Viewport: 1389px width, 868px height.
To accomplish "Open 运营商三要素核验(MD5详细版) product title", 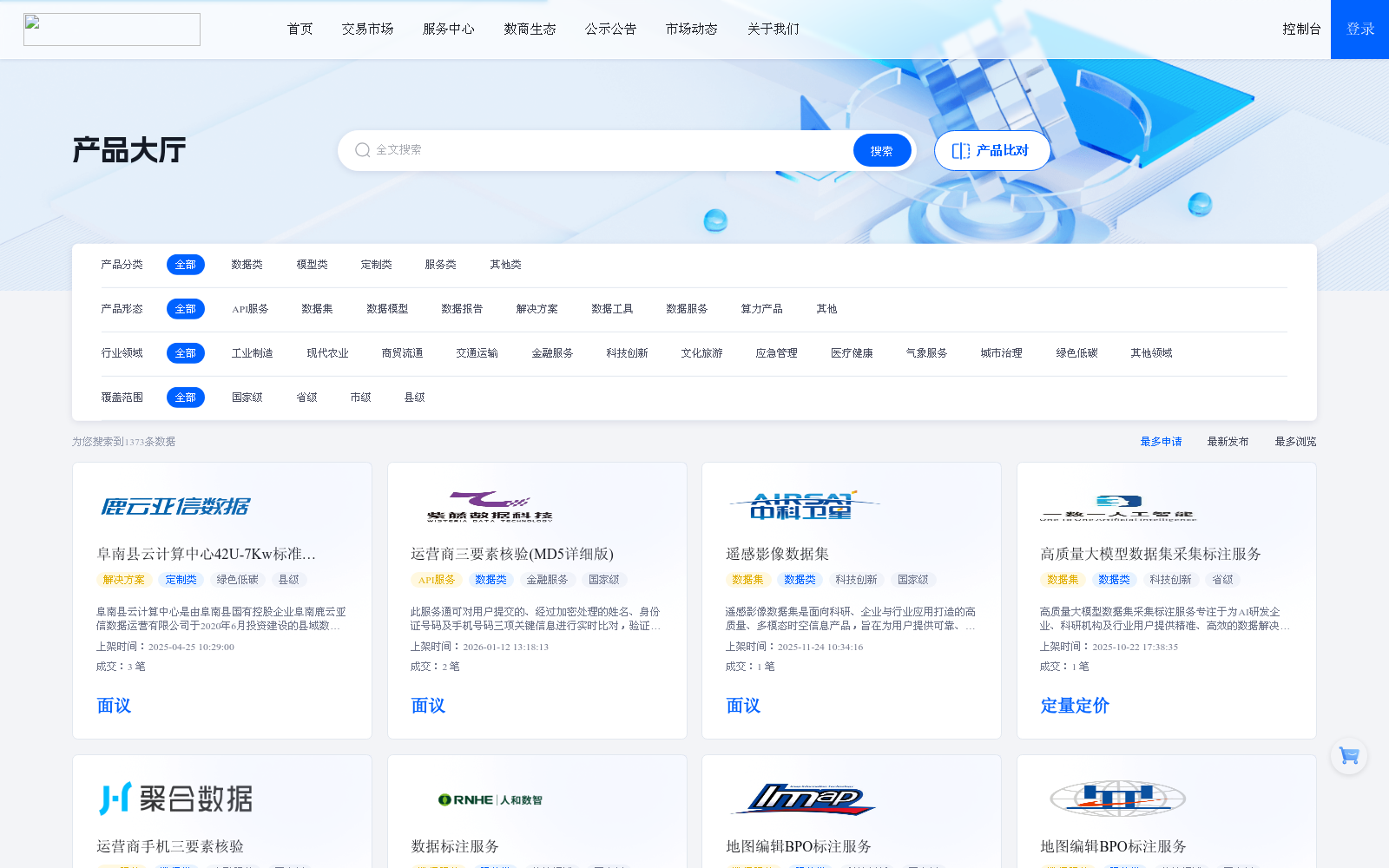I will pyautogui.click(x=512, y=554).
